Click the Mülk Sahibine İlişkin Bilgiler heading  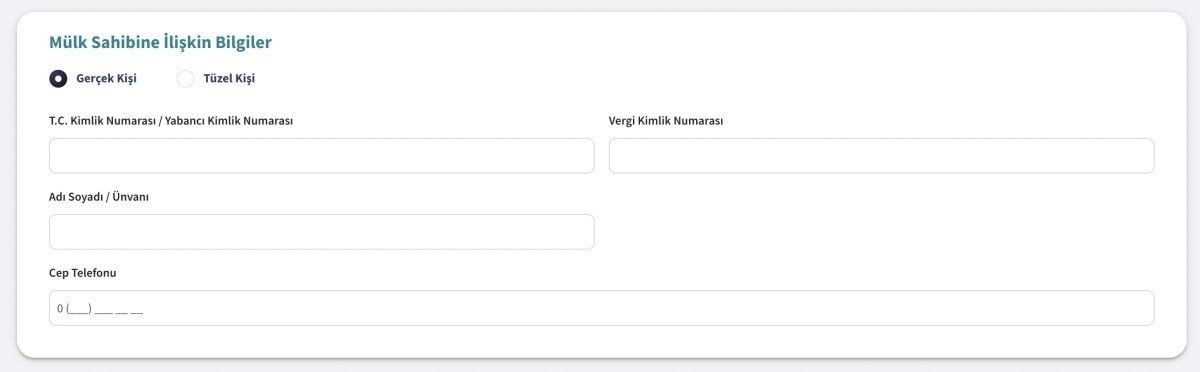click(x=161, y=42)
